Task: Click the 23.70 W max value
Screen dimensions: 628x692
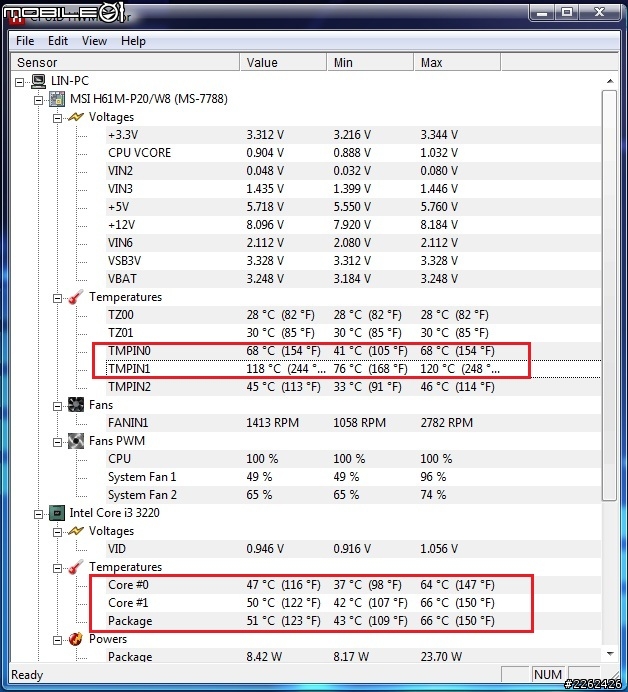Action: [441, 657]
